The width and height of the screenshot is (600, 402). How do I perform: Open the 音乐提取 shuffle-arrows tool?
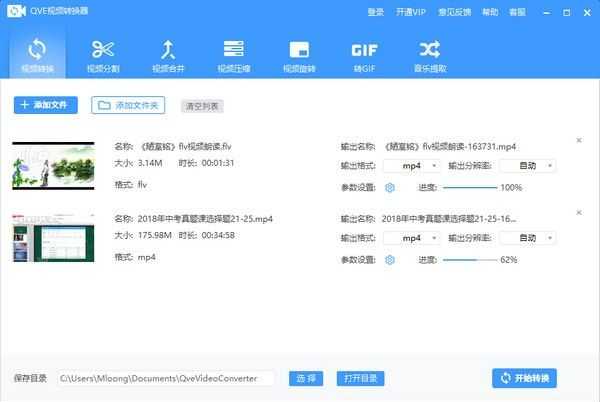click(430, 55)
